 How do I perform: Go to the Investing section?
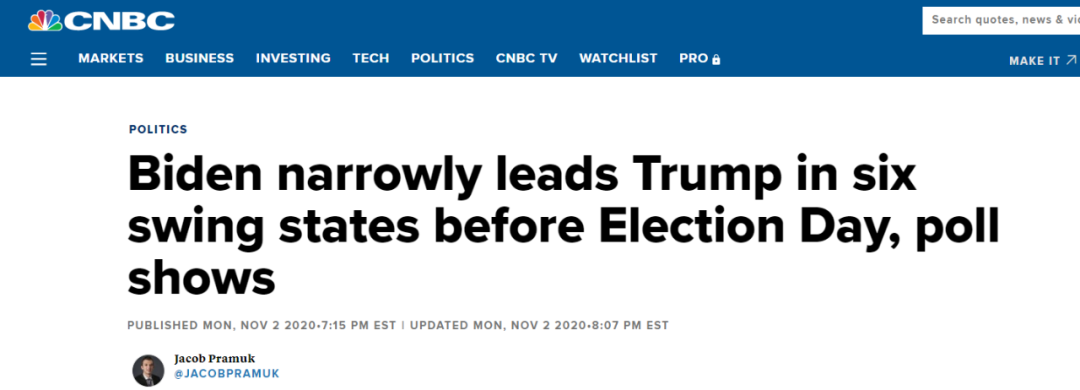(293, 59)
